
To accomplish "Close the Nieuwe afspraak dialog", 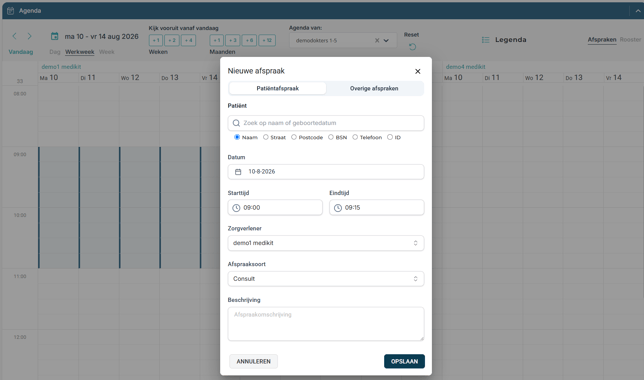I will pyautogui.click(x=417, y=71).
